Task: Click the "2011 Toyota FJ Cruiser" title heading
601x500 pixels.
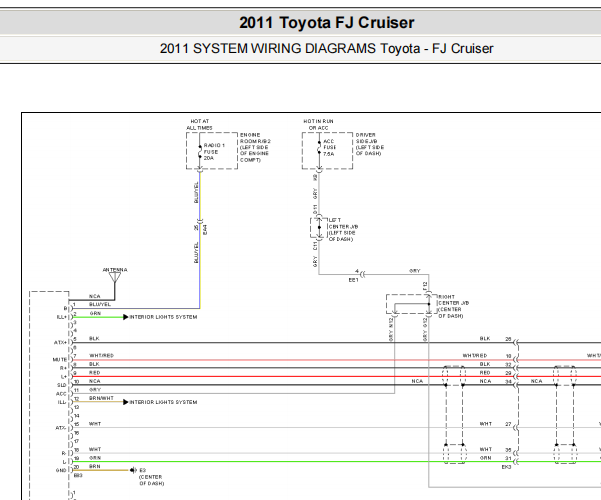Action: click(x=327, y=23)
